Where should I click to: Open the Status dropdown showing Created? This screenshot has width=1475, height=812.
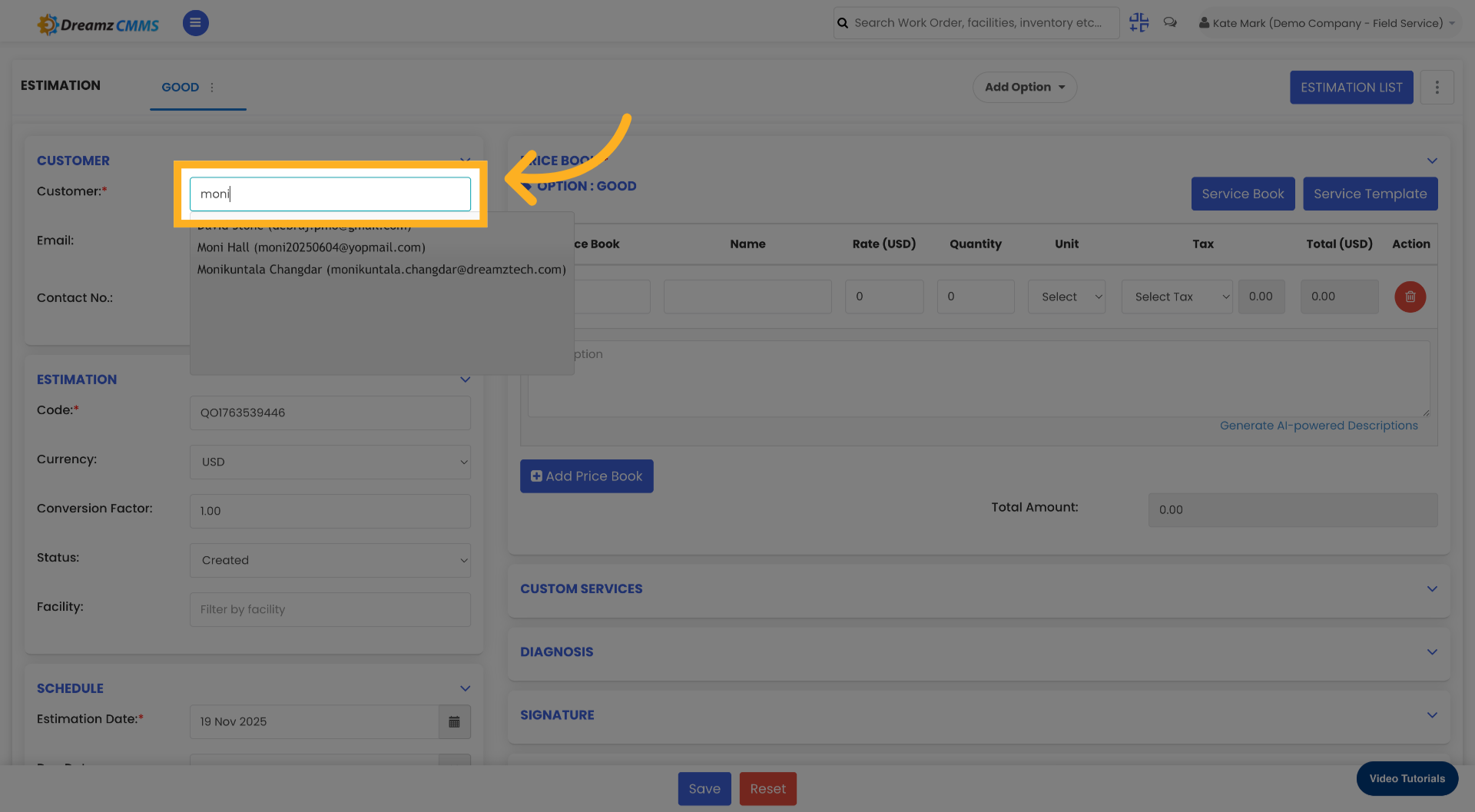(330, 560)
